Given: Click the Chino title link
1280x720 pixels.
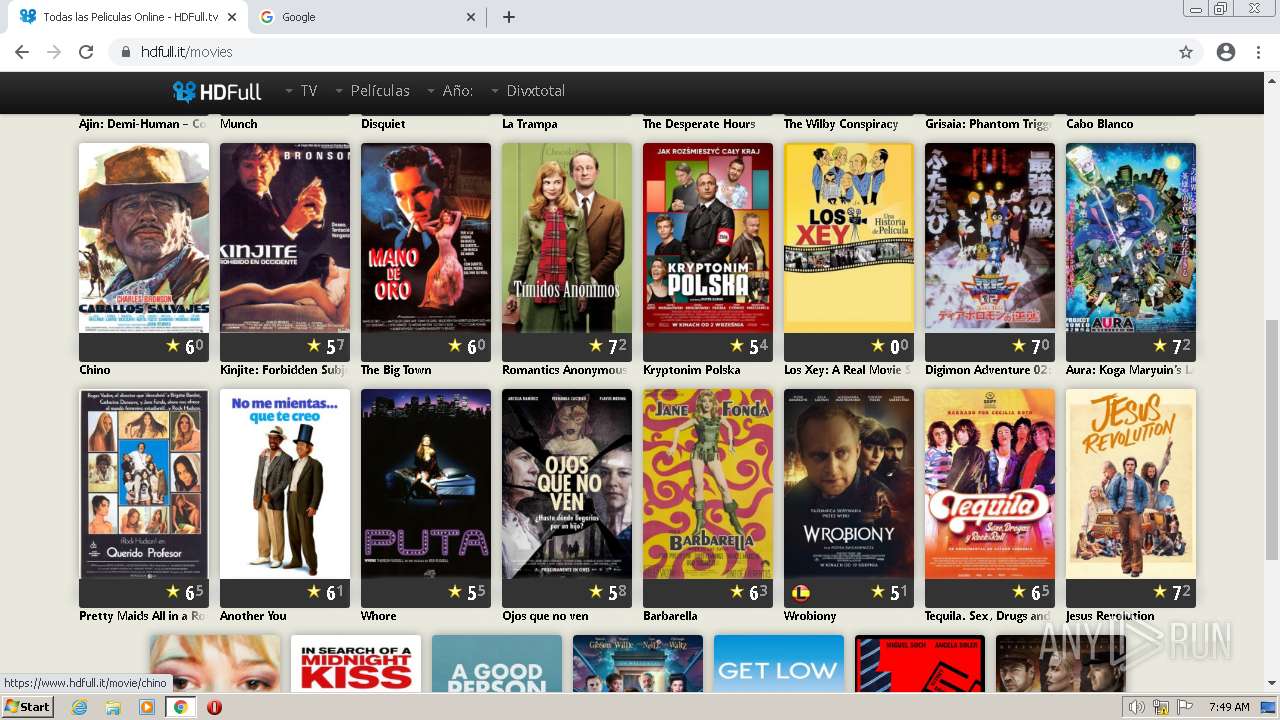Looking at the screenshot, I should click(x=95, y=370).
